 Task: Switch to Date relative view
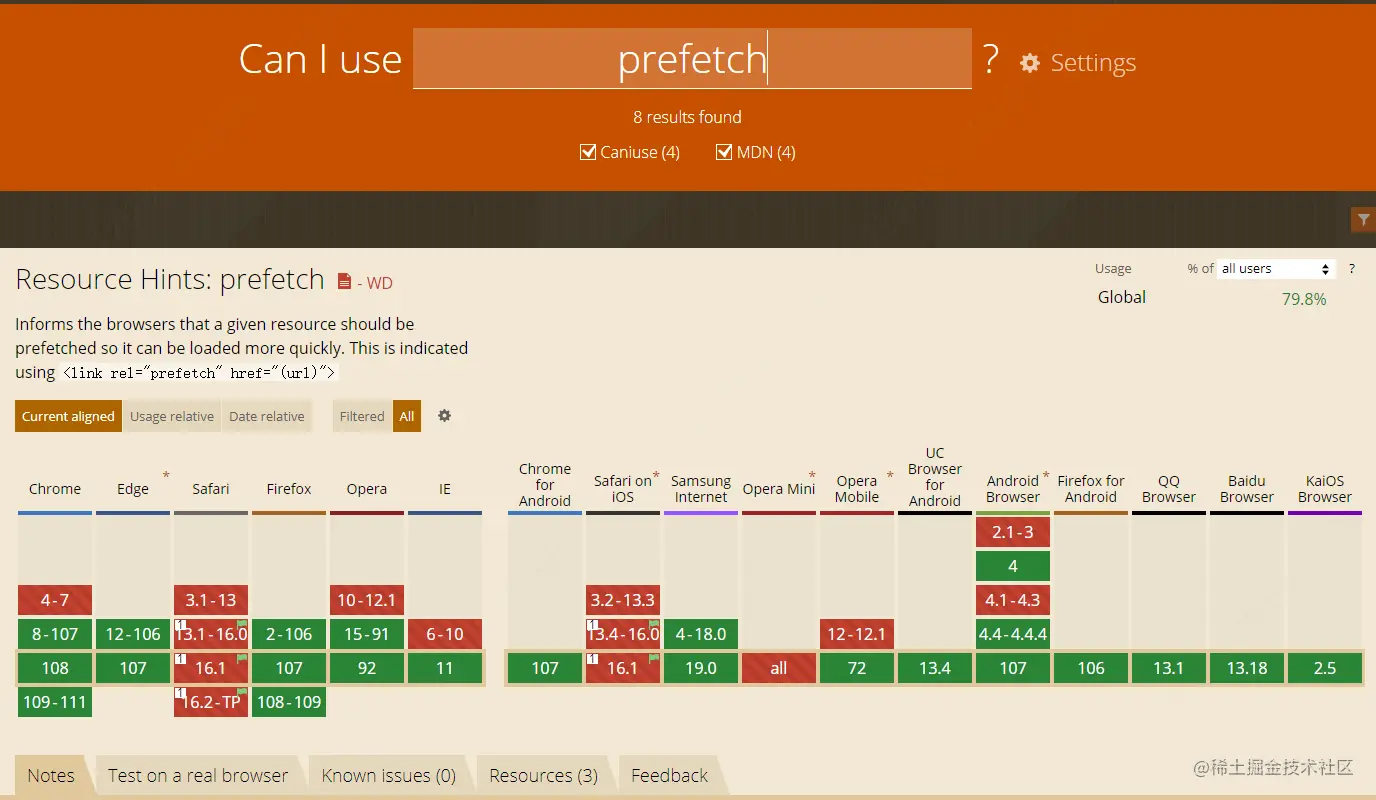[267, 416]
